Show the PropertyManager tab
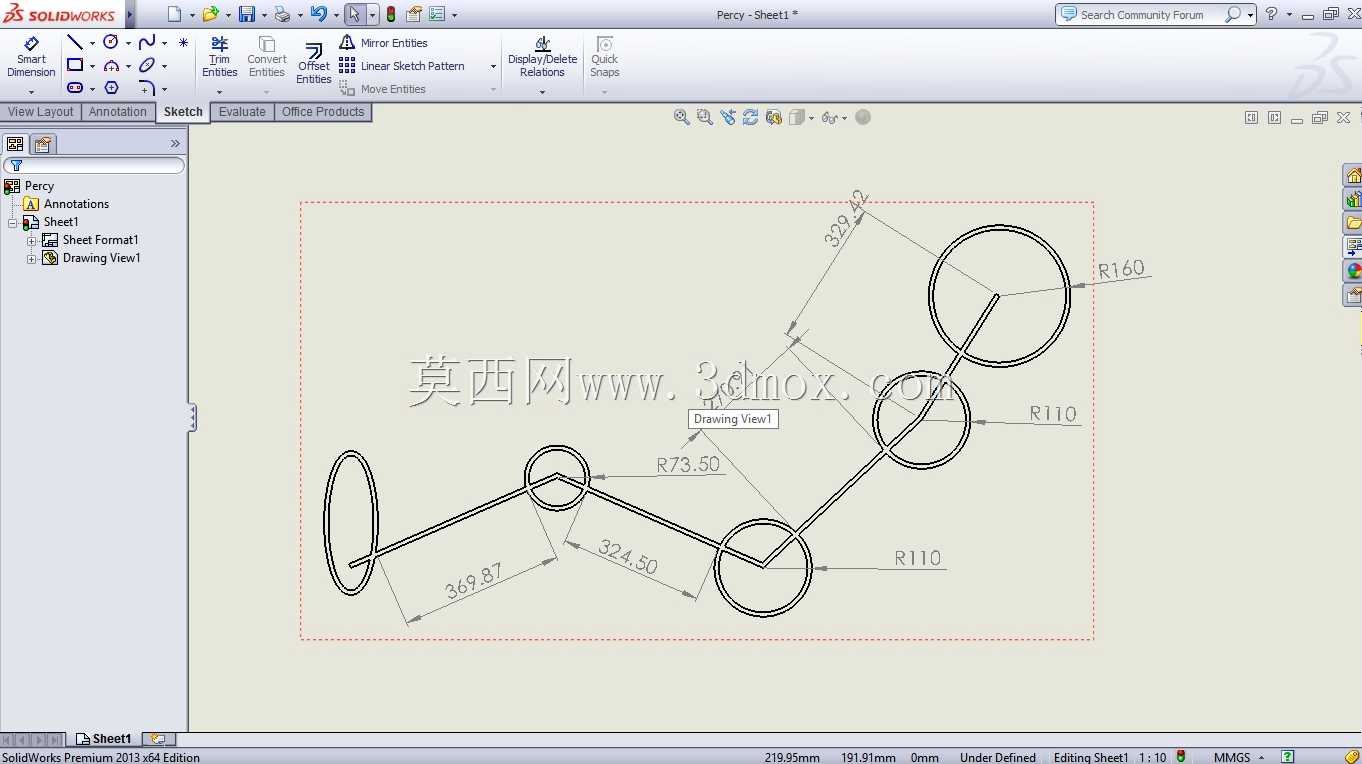The image size is (1362, 764). 43,144
